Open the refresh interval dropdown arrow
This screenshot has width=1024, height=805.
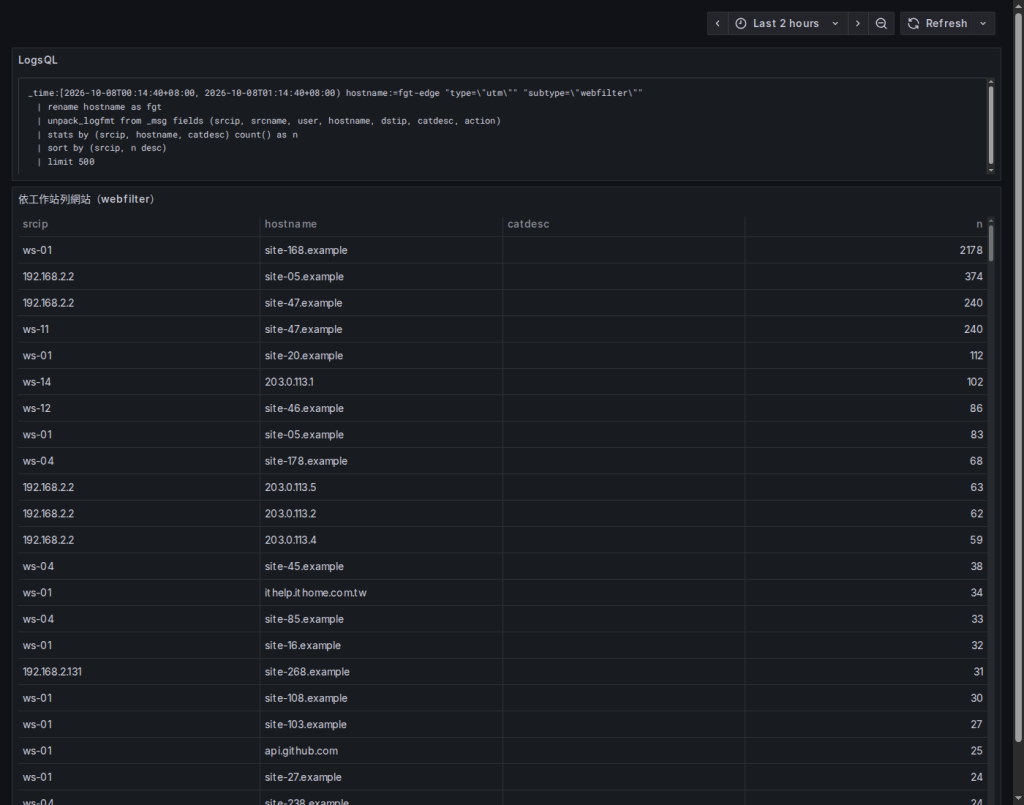pos(983,24)
